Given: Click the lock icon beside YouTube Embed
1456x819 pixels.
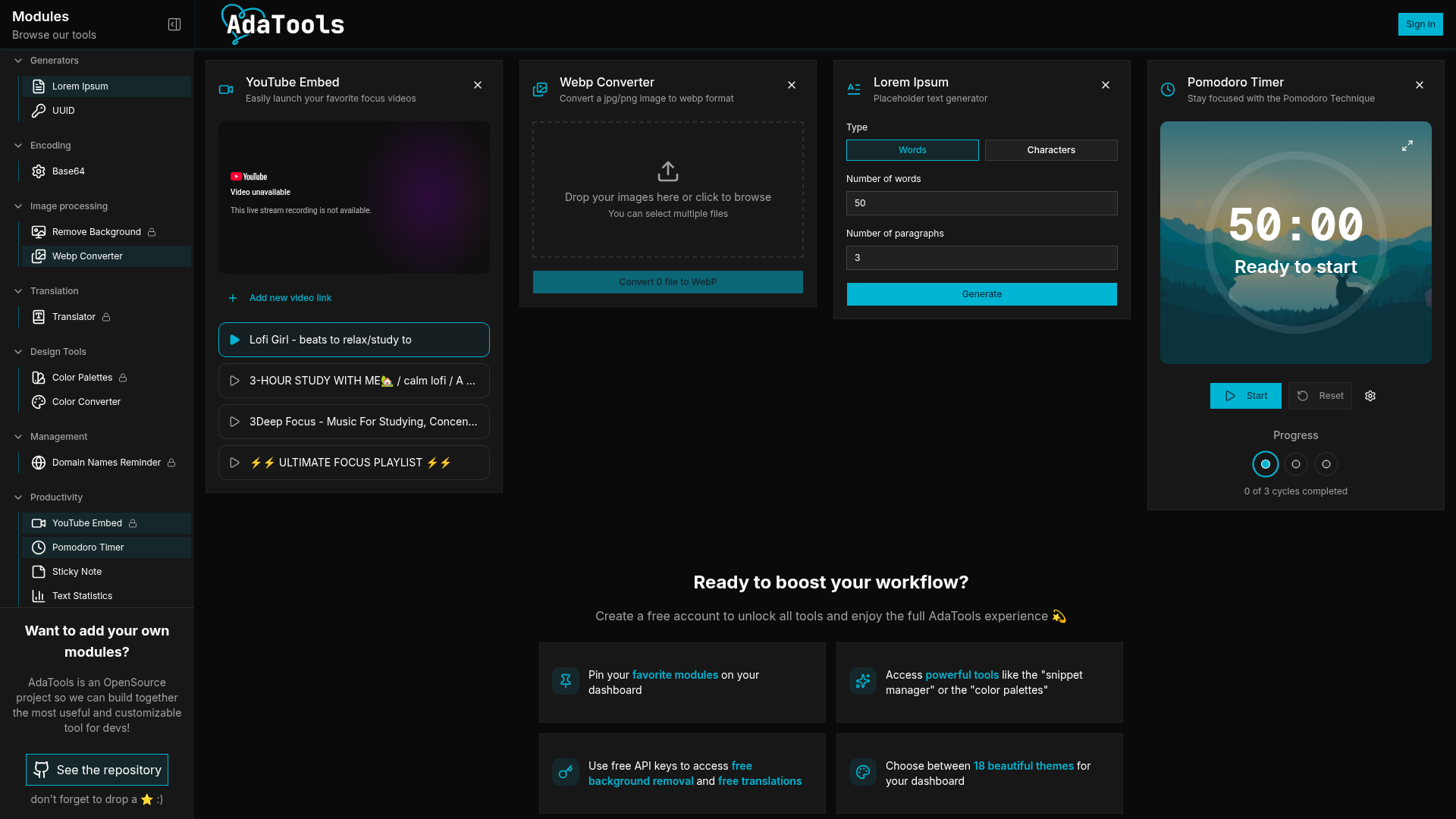Looking at the screenshot, I should (133, 523).
